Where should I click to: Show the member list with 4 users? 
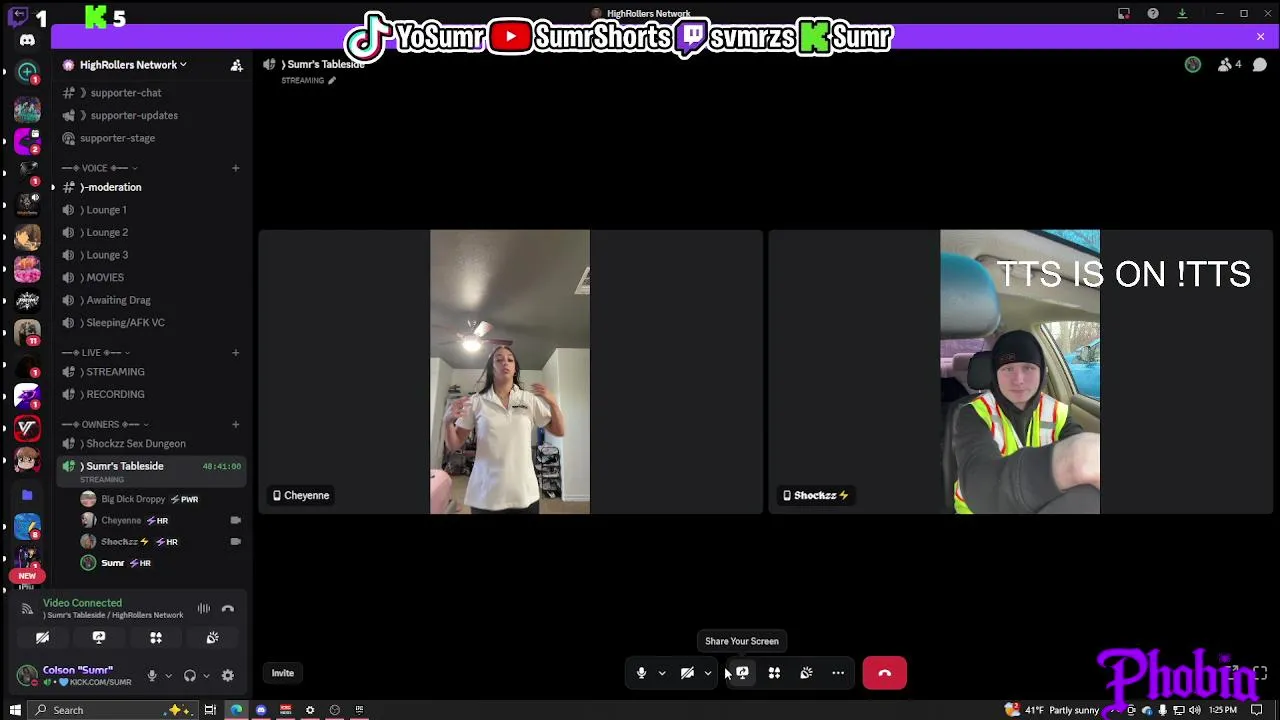pos(1229,64)
